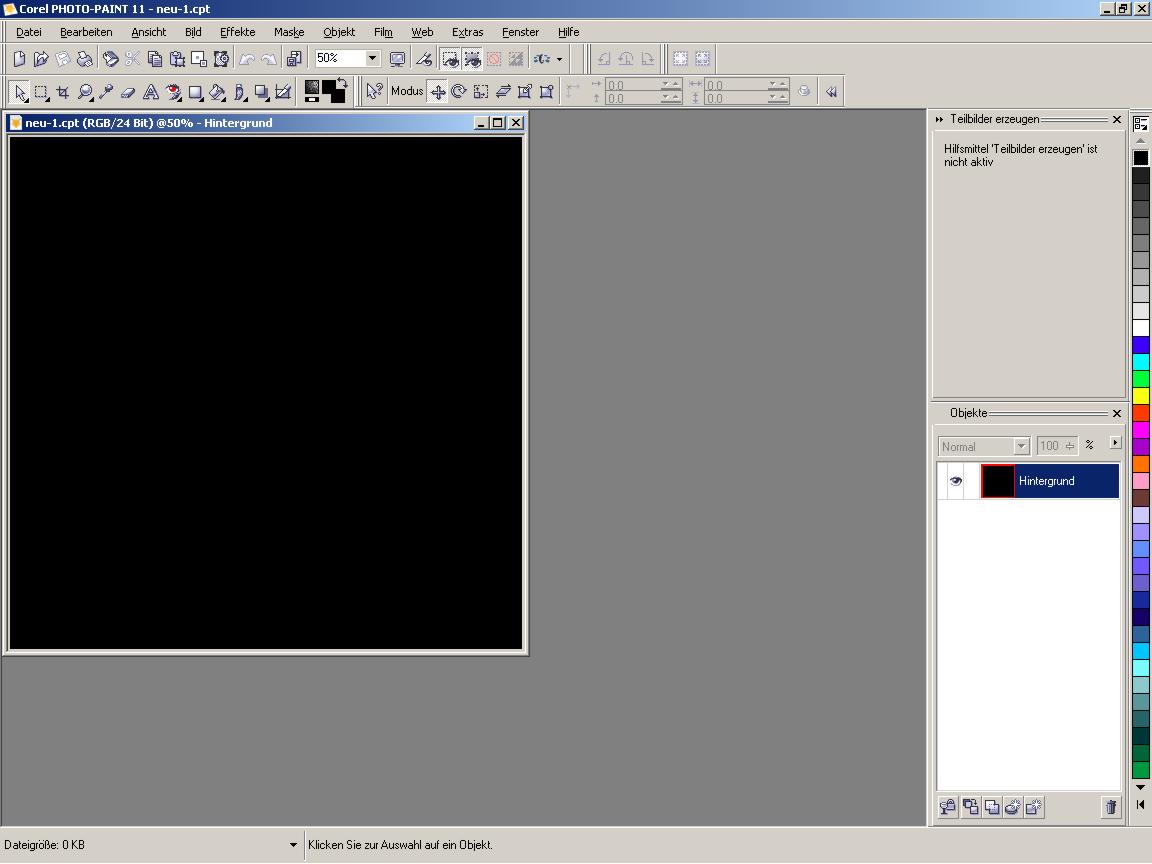Expand the color palette flyout arrow

[x=1140, y=804]
